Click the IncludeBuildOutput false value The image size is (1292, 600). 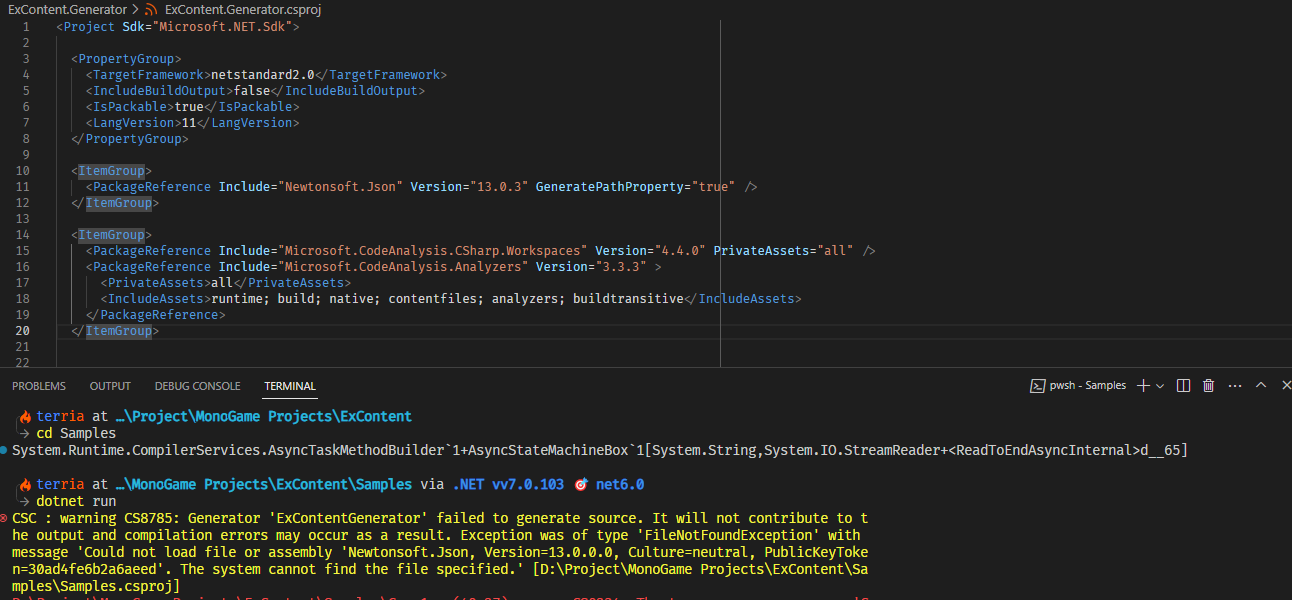[252, 91]
